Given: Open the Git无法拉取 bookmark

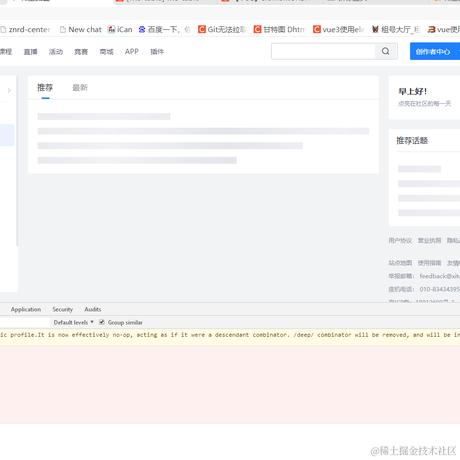Looking at the screenshot, I should (221, 30).
